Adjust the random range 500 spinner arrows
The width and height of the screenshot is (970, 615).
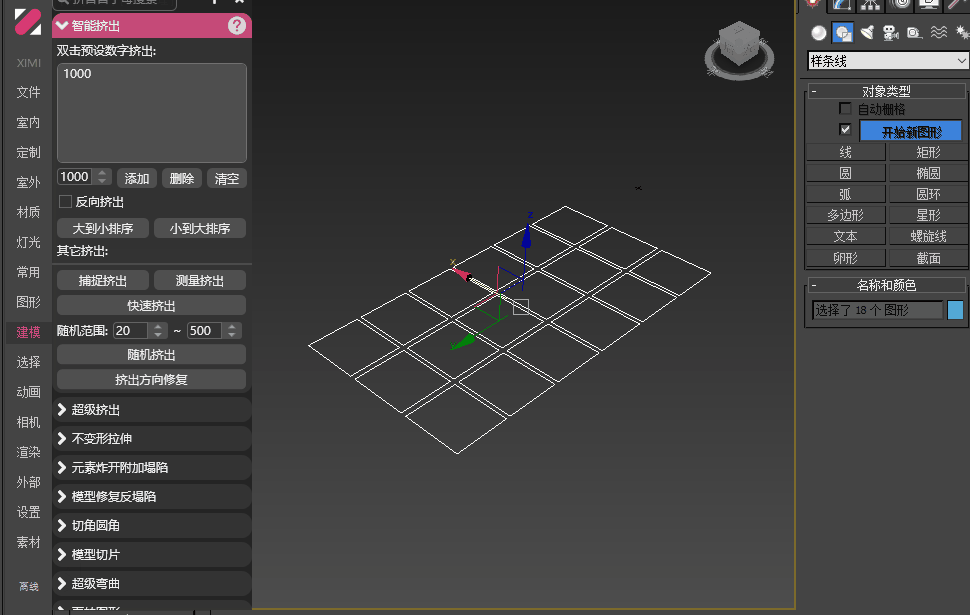tap(232, 330)
